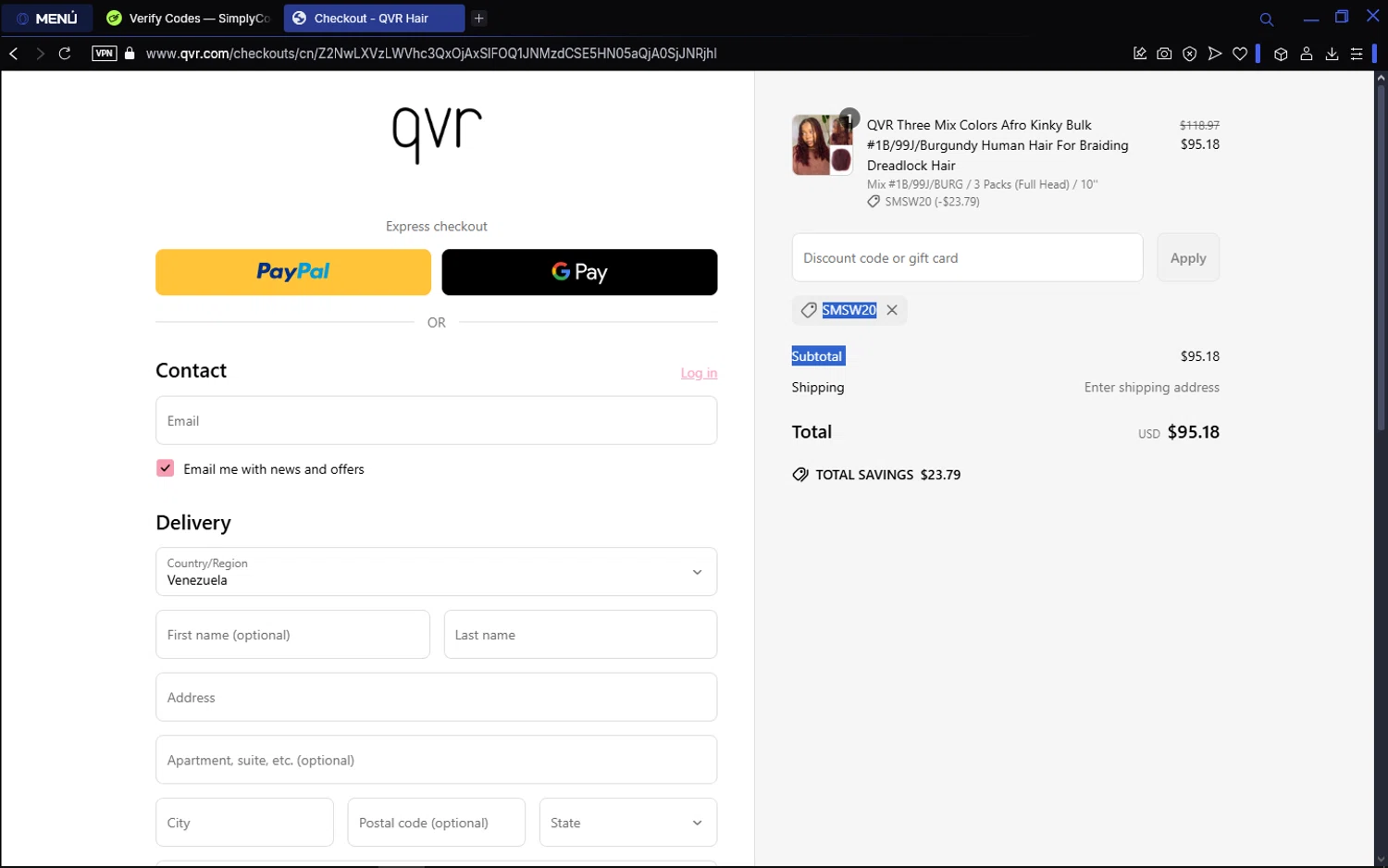Click the TOTAL SAVINGS $23.79 text
Screen dimensions: 1388x868
coord(888,475)
